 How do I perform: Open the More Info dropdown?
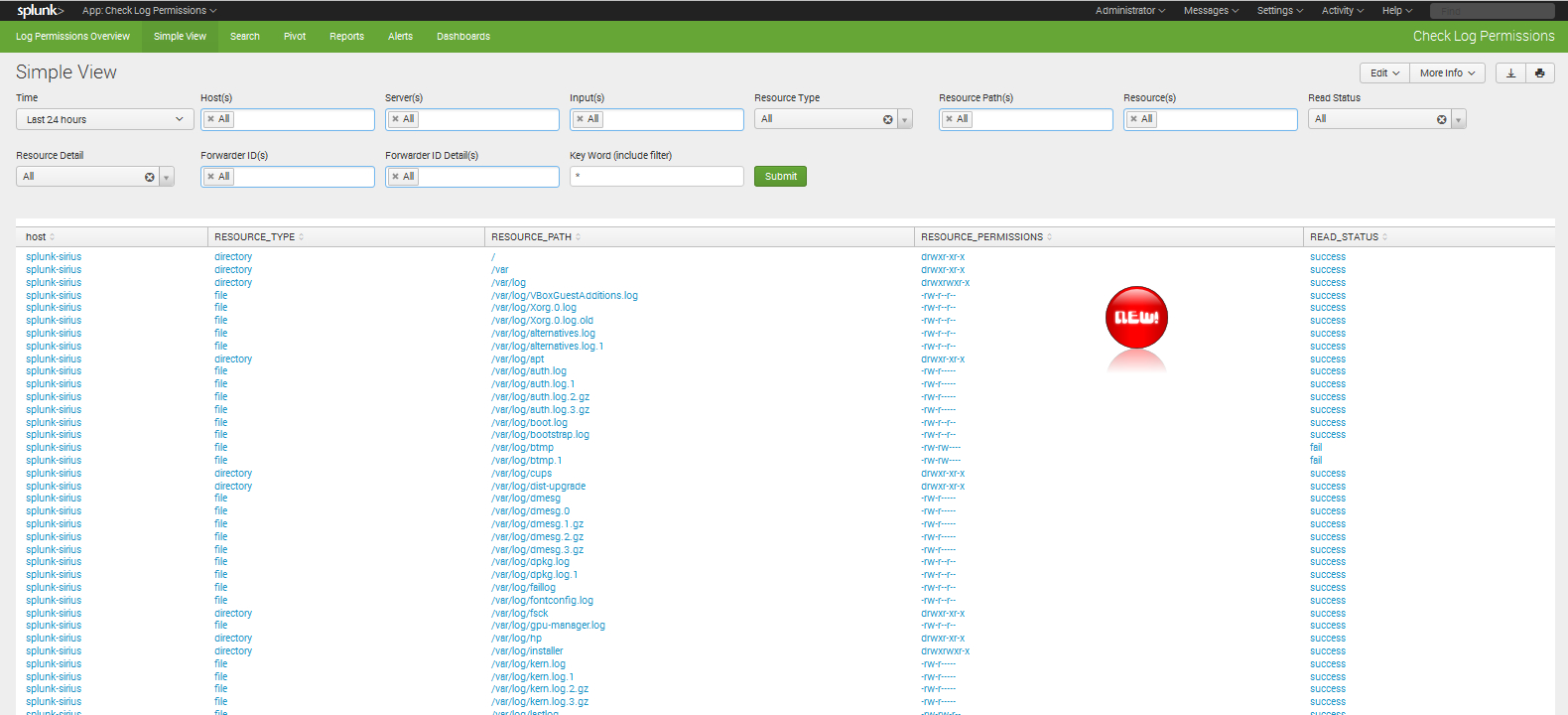coord(1447,72)
